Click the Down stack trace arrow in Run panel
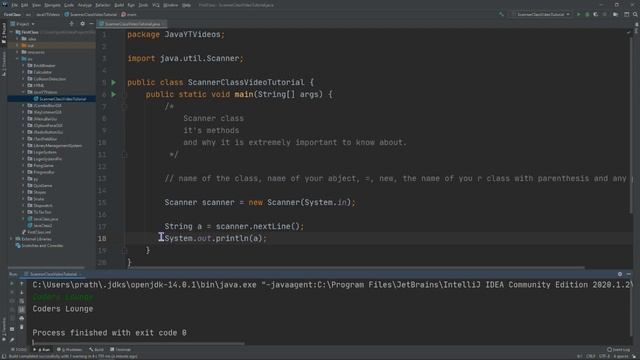640x360 pixels. (x=22, y=292)
